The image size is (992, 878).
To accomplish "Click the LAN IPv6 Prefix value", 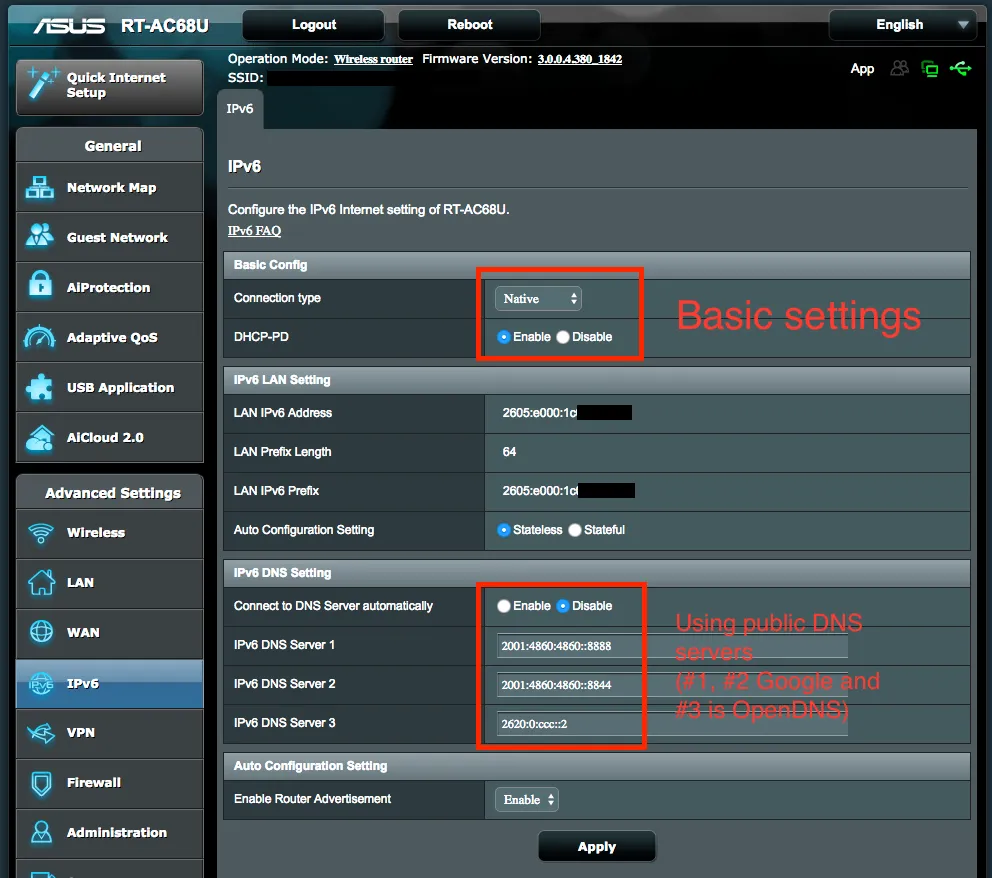I will (x=568, y=491).
